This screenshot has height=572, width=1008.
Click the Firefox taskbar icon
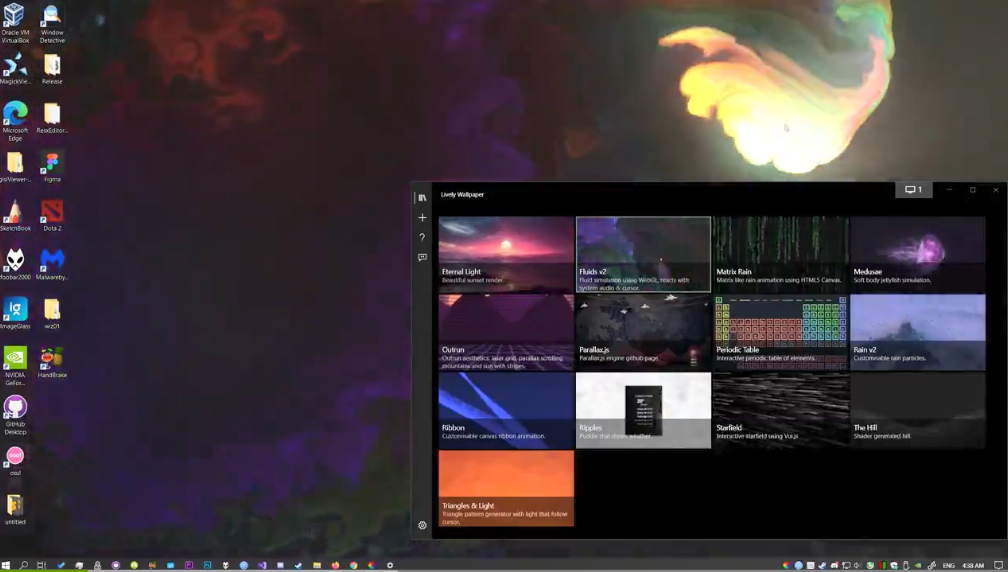tap(335, 565)
